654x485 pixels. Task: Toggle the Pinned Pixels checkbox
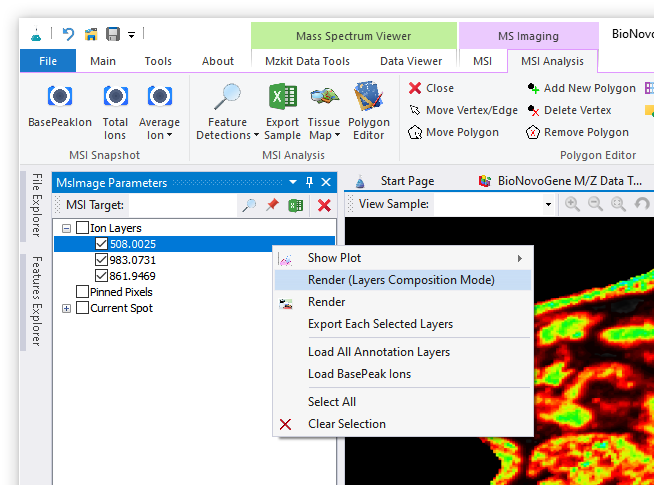[82, 292]
